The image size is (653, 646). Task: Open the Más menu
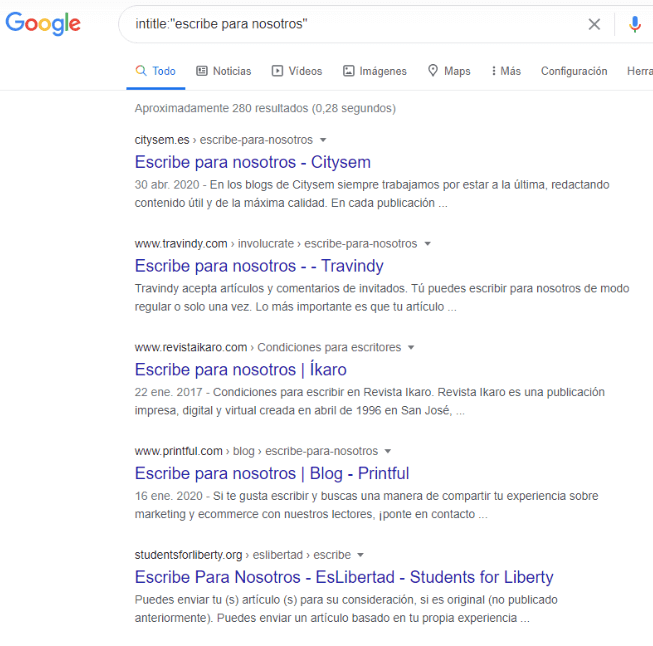click(506, 71)
